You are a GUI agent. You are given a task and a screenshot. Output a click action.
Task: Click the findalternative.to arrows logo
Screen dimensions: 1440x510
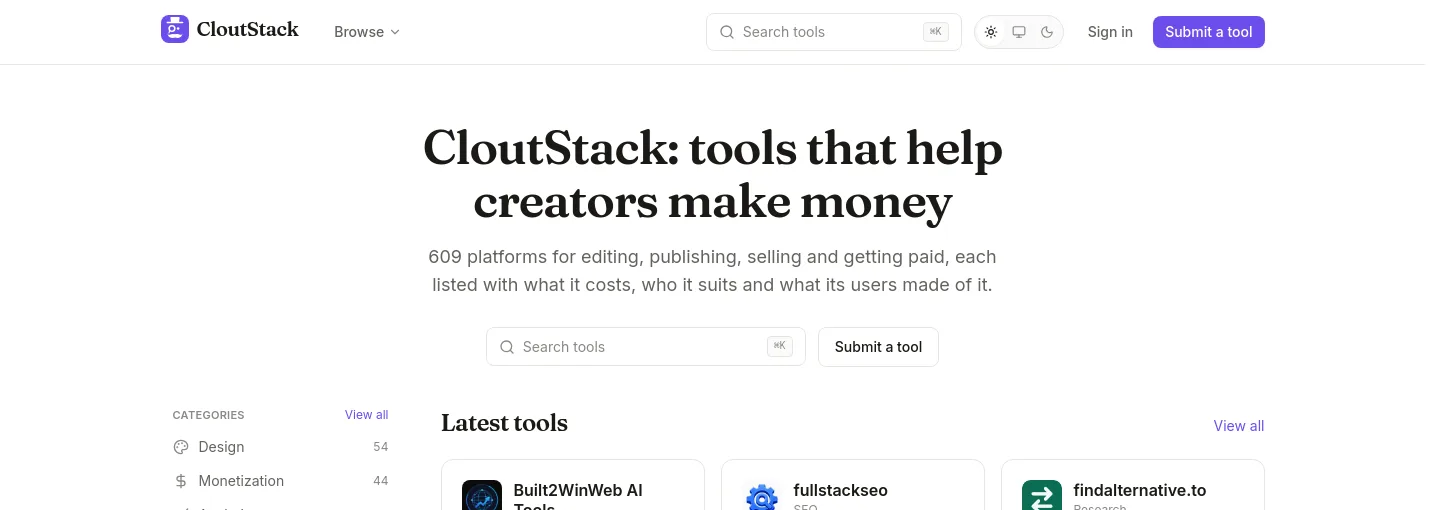[x=1042, y=495]
